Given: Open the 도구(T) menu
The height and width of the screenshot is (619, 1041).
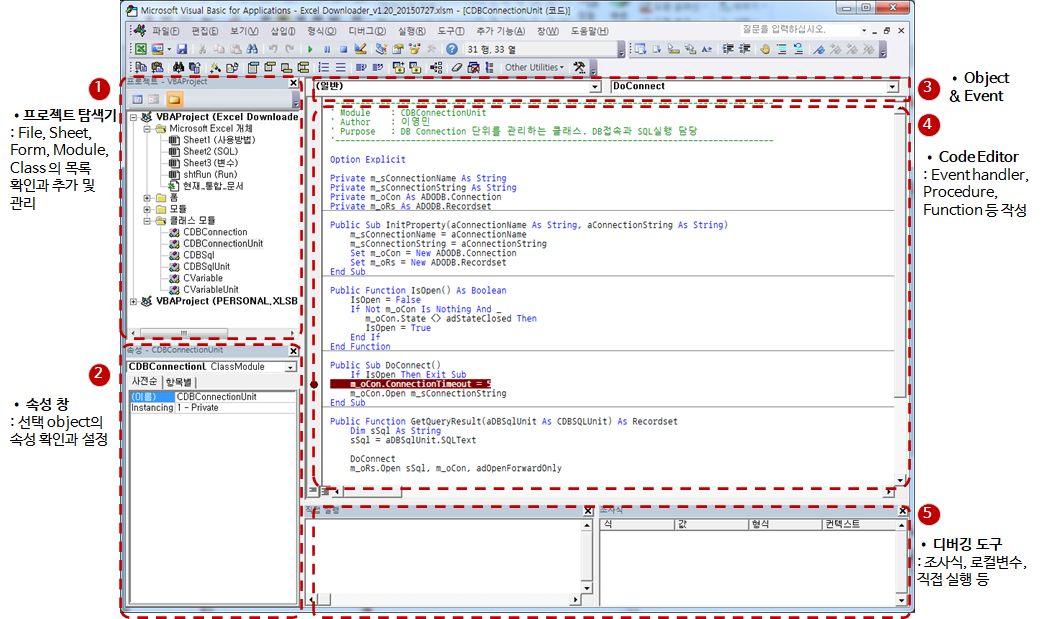Looking at the screenshot, I should (x=451, y=31).
